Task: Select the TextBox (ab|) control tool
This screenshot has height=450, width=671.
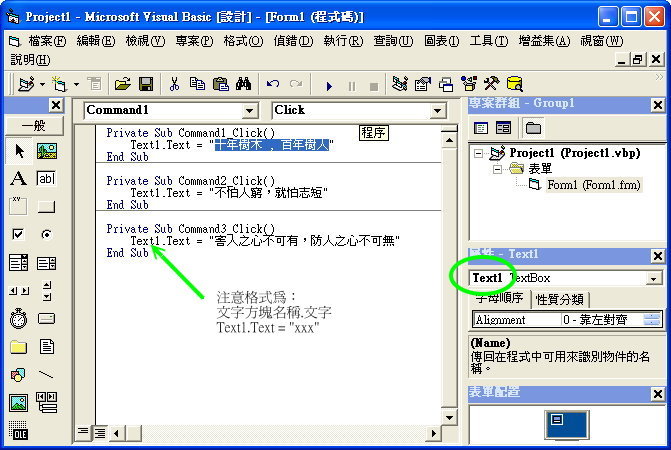Action: pos(46,179)
